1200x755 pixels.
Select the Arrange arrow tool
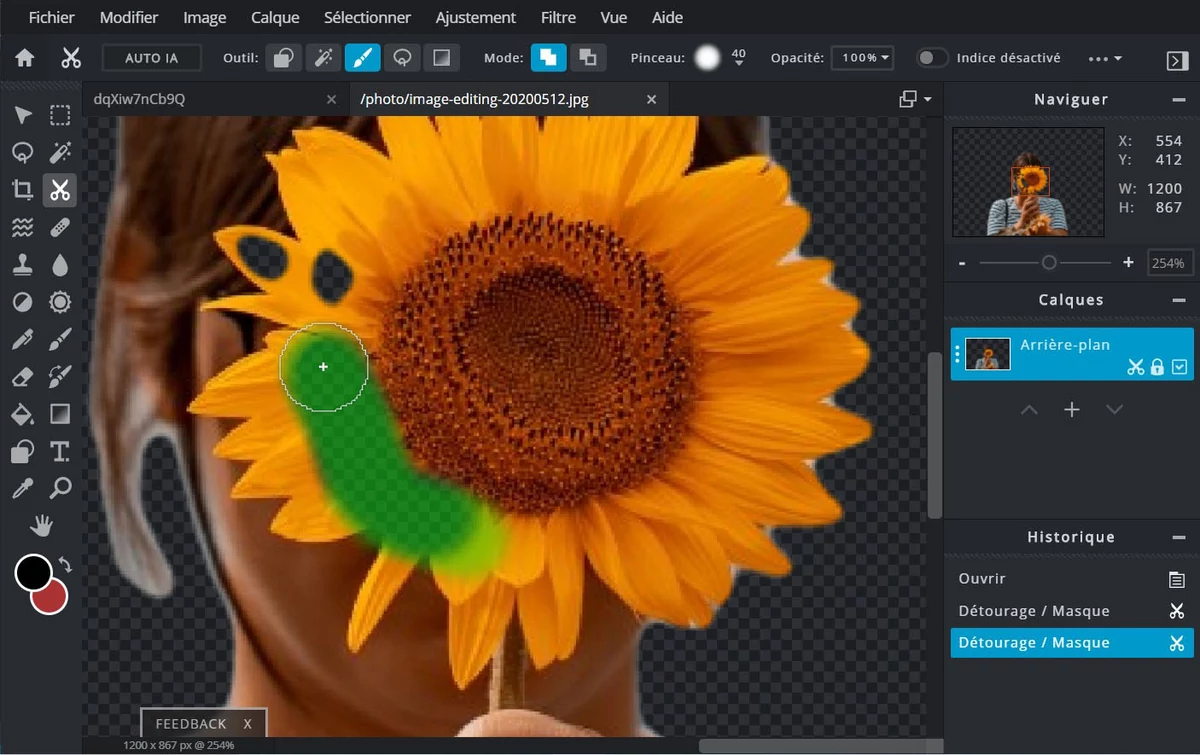tap(22, 115)
